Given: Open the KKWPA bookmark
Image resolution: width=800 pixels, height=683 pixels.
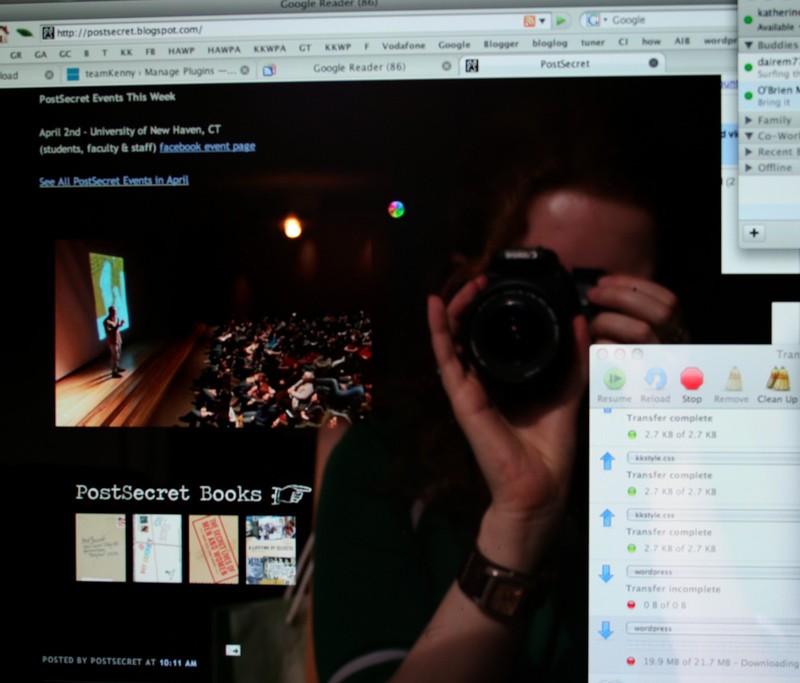Looking at the screenshot, I should click(x=269, y=48).
